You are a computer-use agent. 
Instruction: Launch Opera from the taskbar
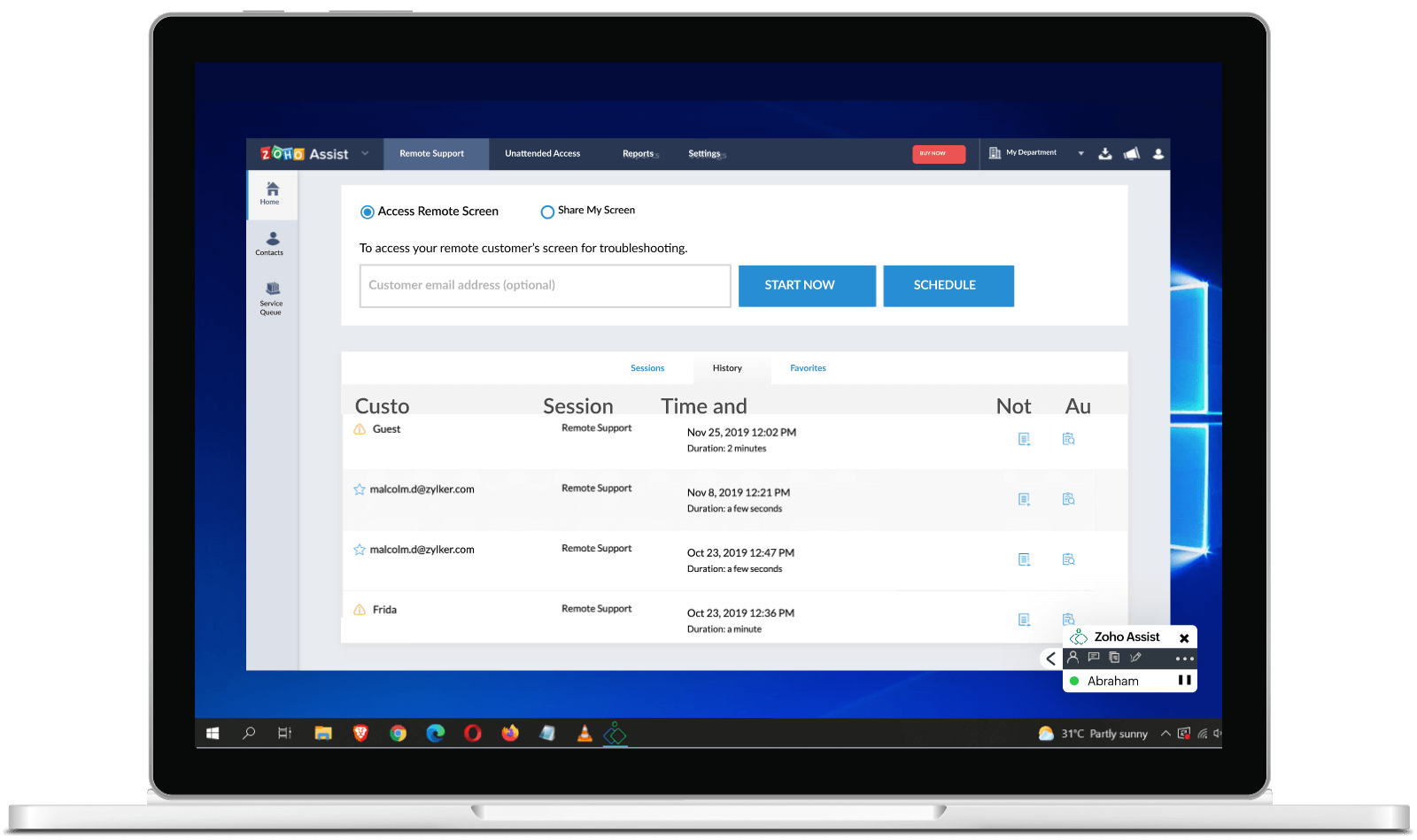click(473, 733)
